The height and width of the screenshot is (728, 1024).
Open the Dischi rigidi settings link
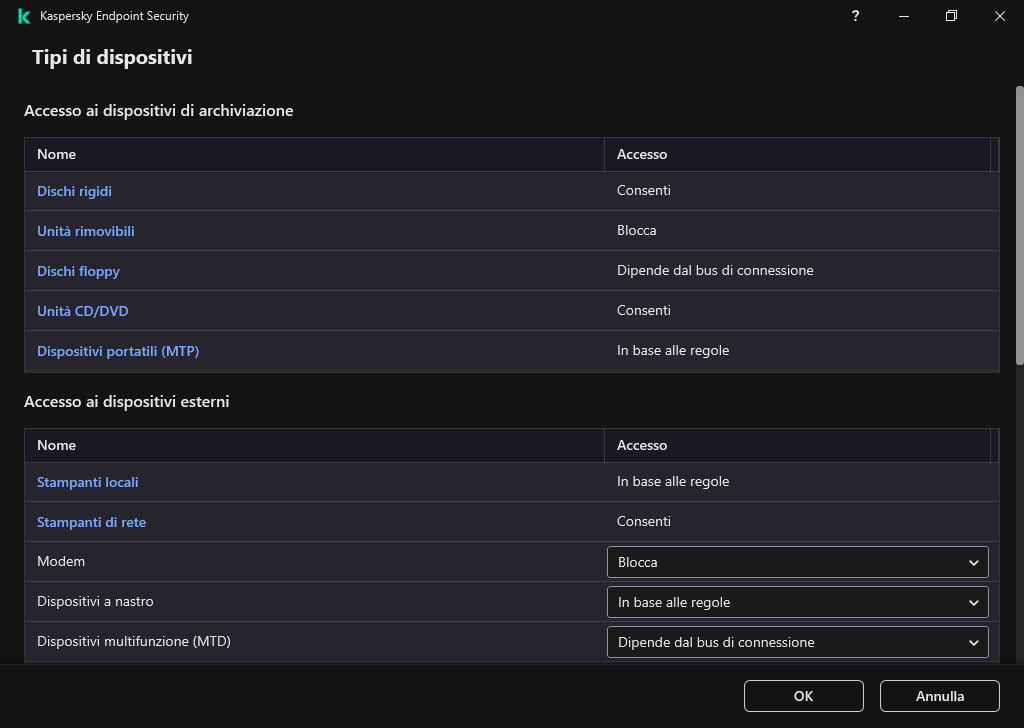point(74,191)
